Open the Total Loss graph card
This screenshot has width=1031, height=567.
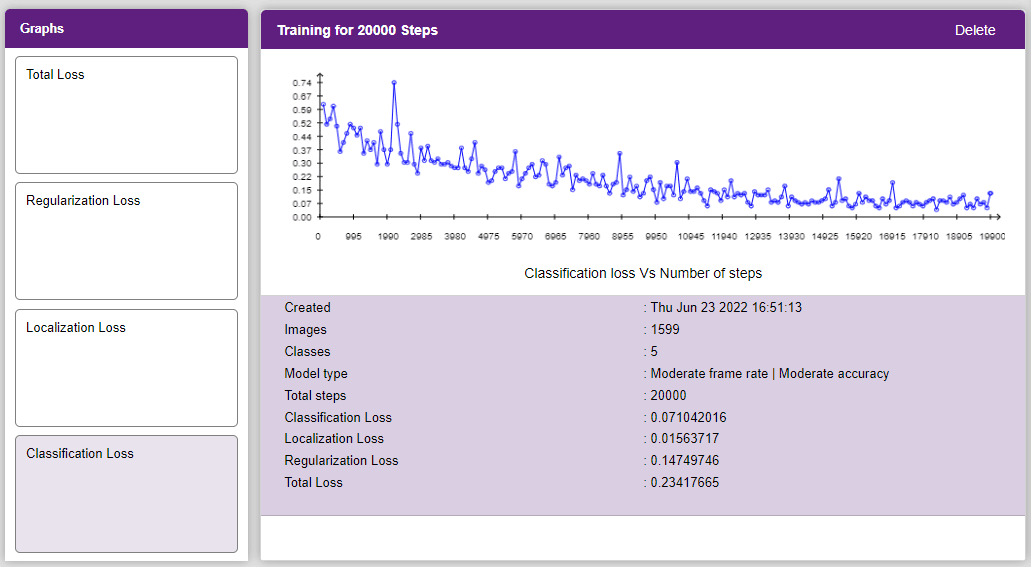[126, 115]
